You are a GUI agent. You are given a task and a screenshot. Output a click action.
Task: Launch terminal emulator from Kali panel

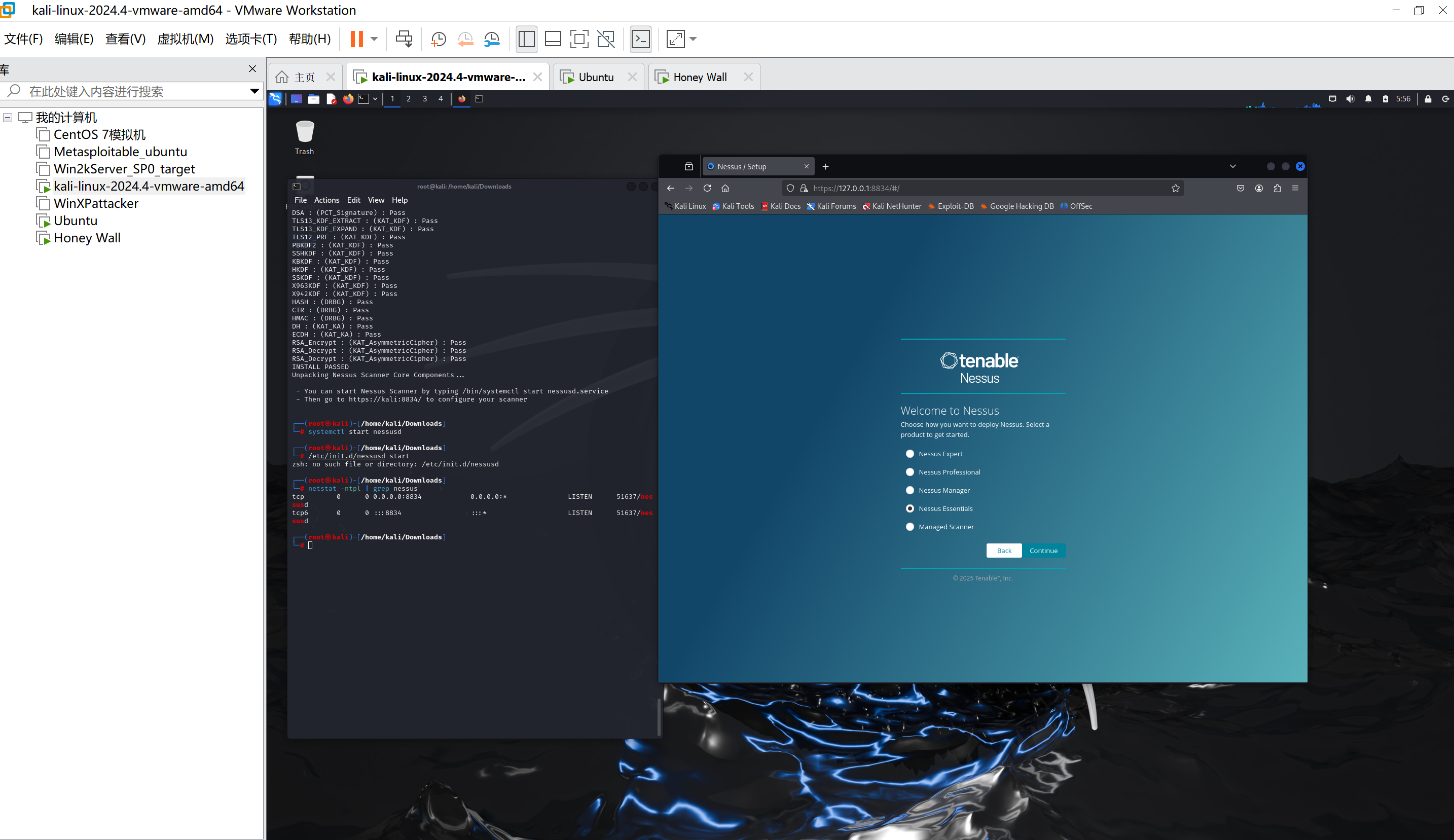click(x=363, y=99)
